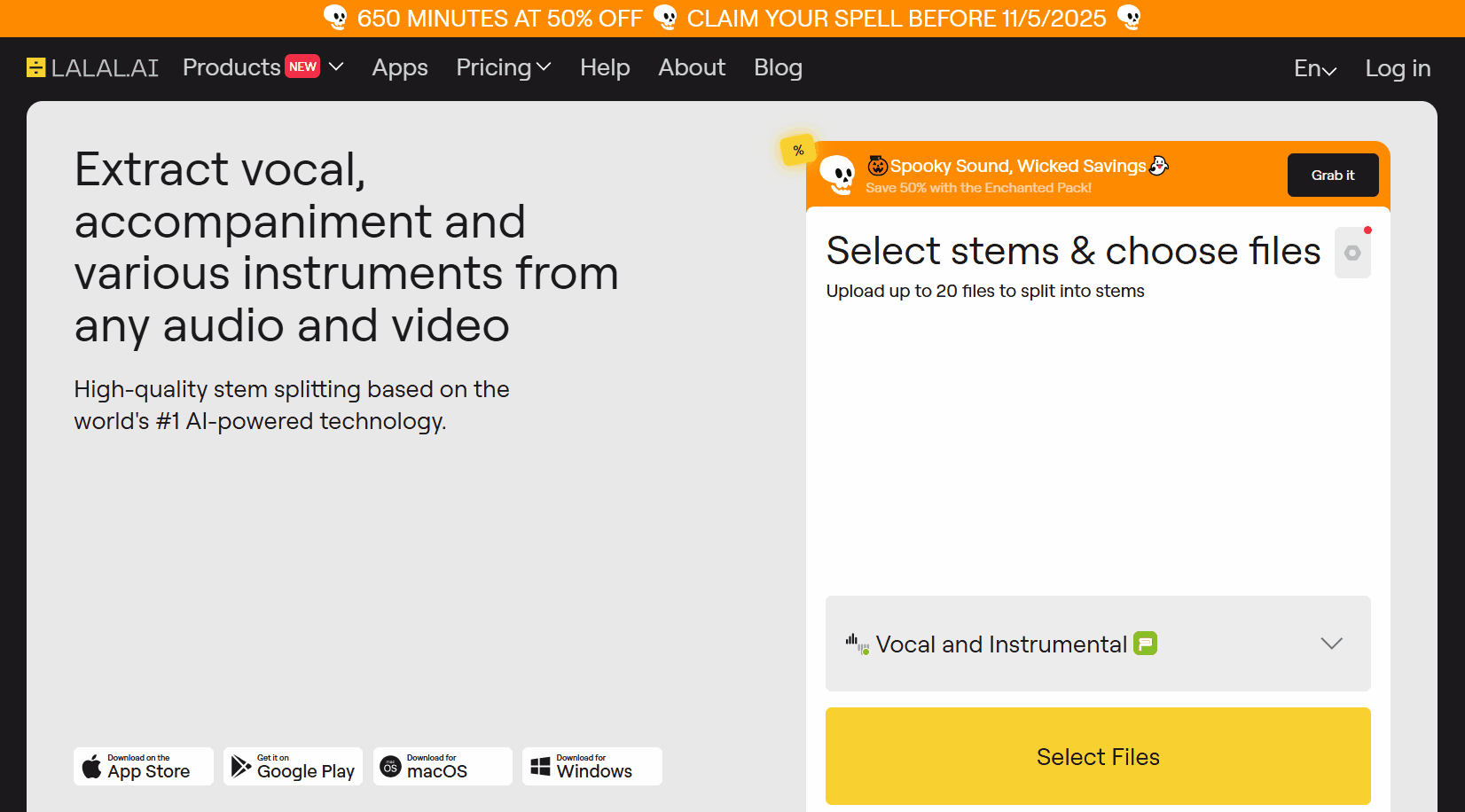Open the Google Play download badge
Screen dimensions: 1465x812
pyautogui.click(x=294, y=766)
